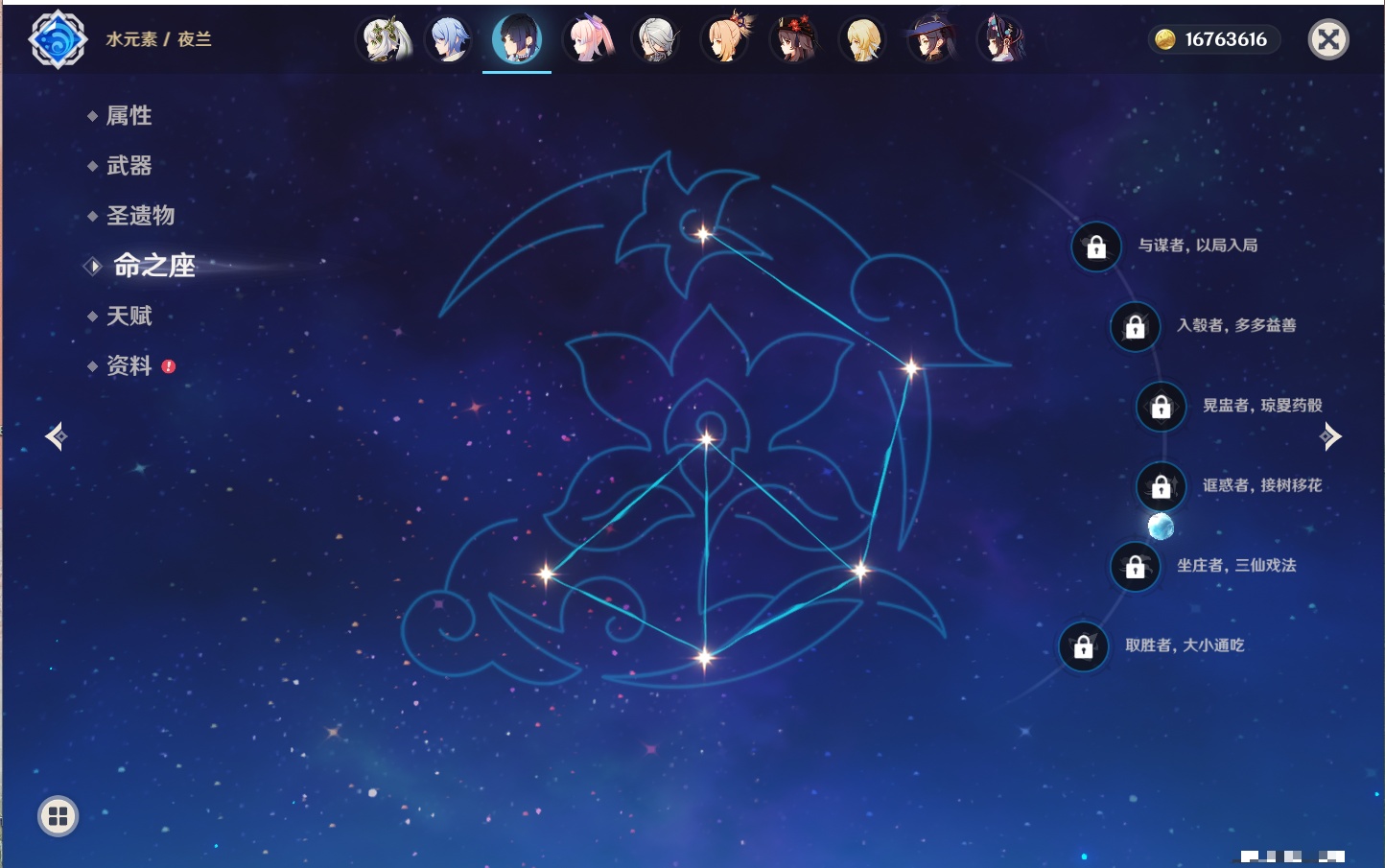The image size is (1385, 868).
Task: Select the blonde Lumine character portrait
Action: (x=863, y=39)
